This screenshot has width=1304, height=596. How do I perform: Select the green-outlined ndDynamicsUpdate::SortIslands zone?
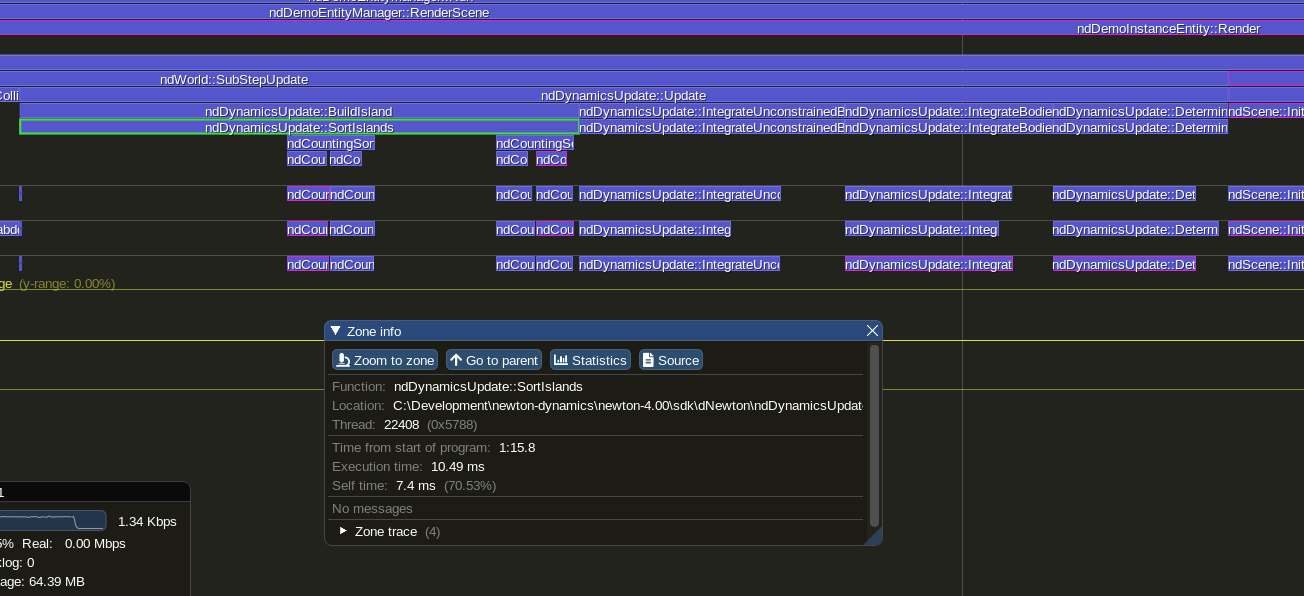(299, 127)
